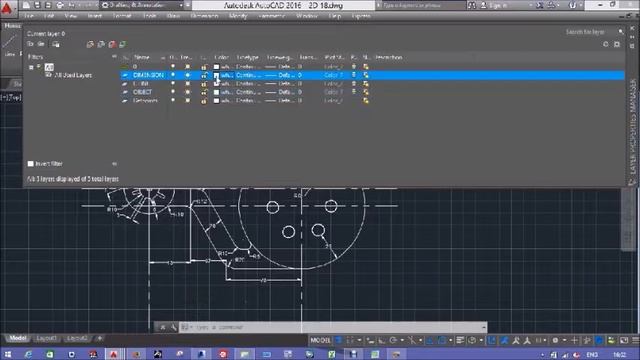640x360 pixels.
Task: Sort layers by Linetype column header
Action: 248,58
